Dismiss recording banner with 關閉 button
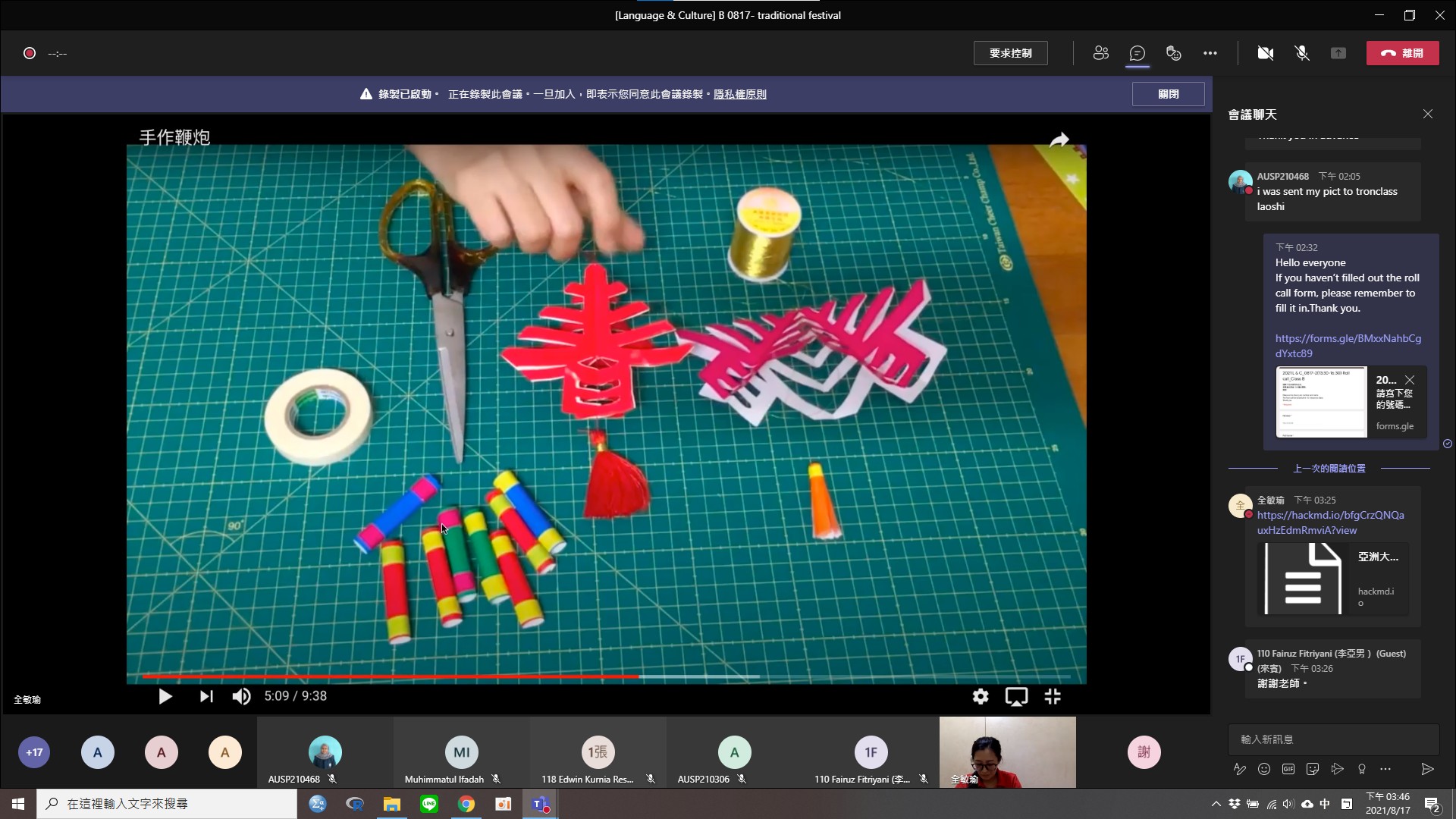 1168,94
